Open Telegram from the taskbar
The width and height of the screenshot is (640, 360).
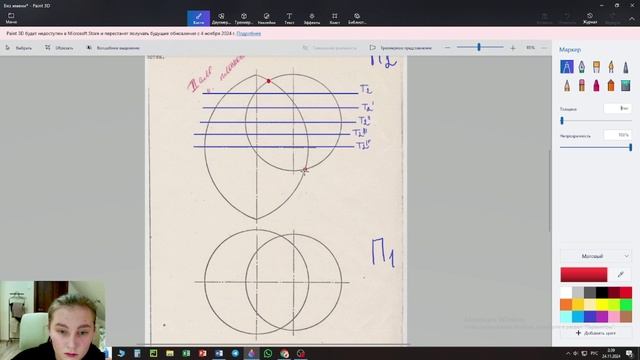pyautogui.click(x=235, y=353)
